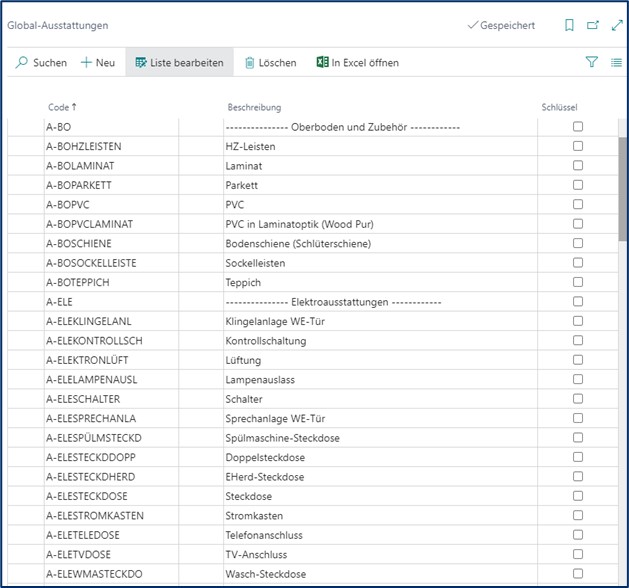Click the Gespeichert saved status indicator
This screenshot has width=629, height=588.
tap(501, 25)
